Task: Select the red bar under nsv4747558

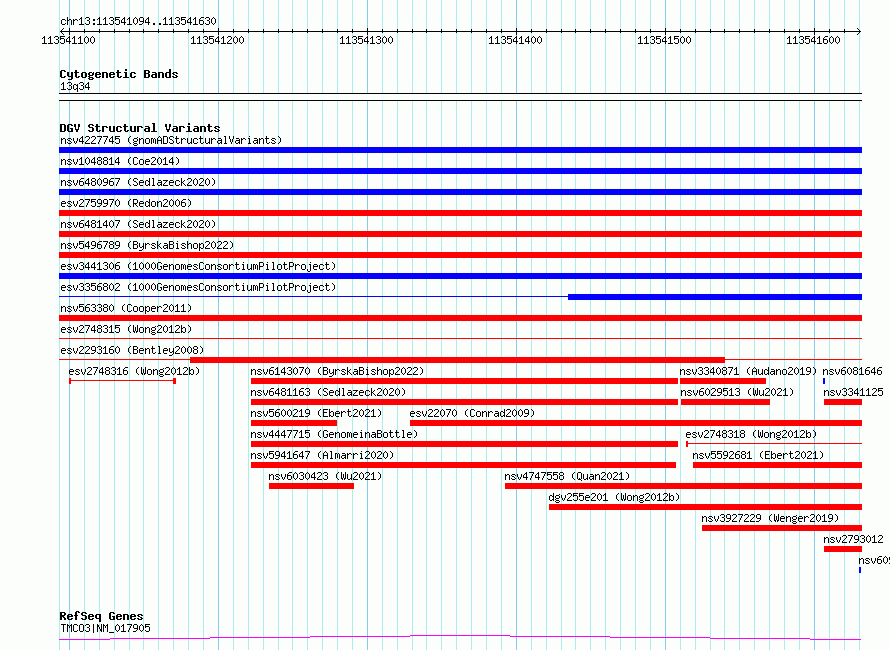Action: 683,486
